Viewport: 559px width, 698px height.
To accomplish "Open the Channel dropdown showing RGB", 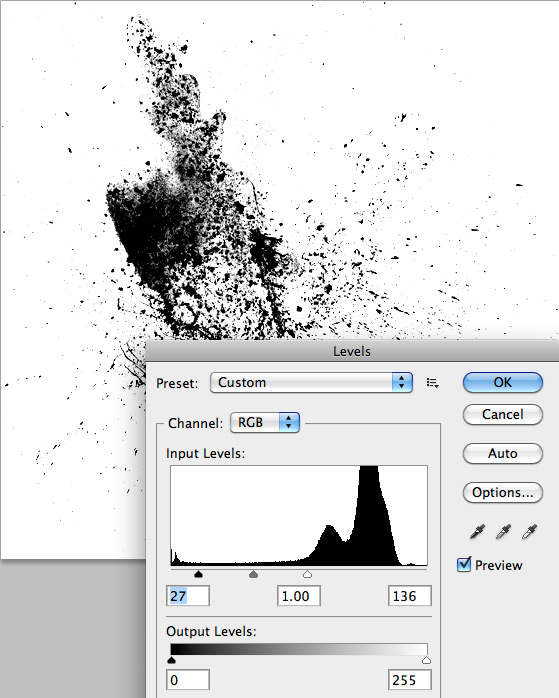I will [265, 422].
